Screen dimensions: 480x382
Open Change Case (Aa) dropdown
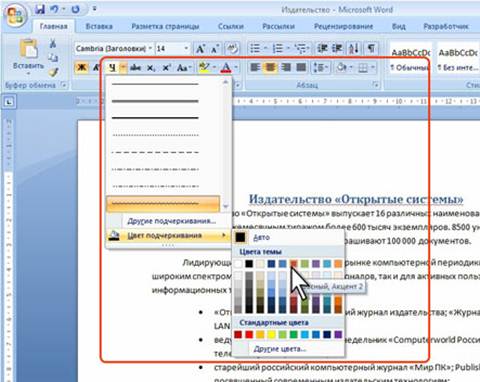184,68
